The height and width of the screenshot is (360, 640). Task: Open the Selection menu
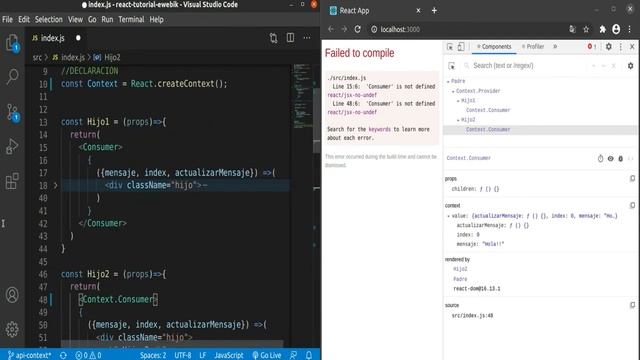point(49,19)
